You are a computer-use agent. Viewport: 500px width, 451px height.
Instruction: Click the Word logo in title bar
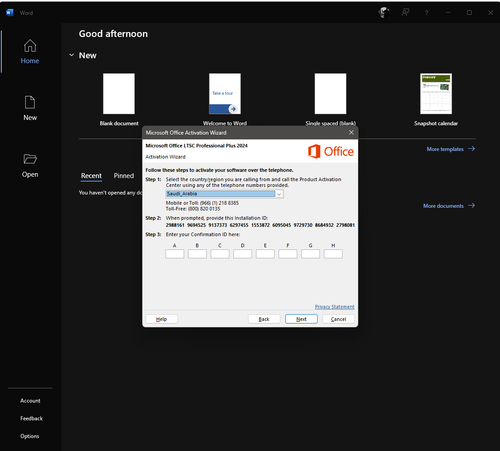click(10, 13)
